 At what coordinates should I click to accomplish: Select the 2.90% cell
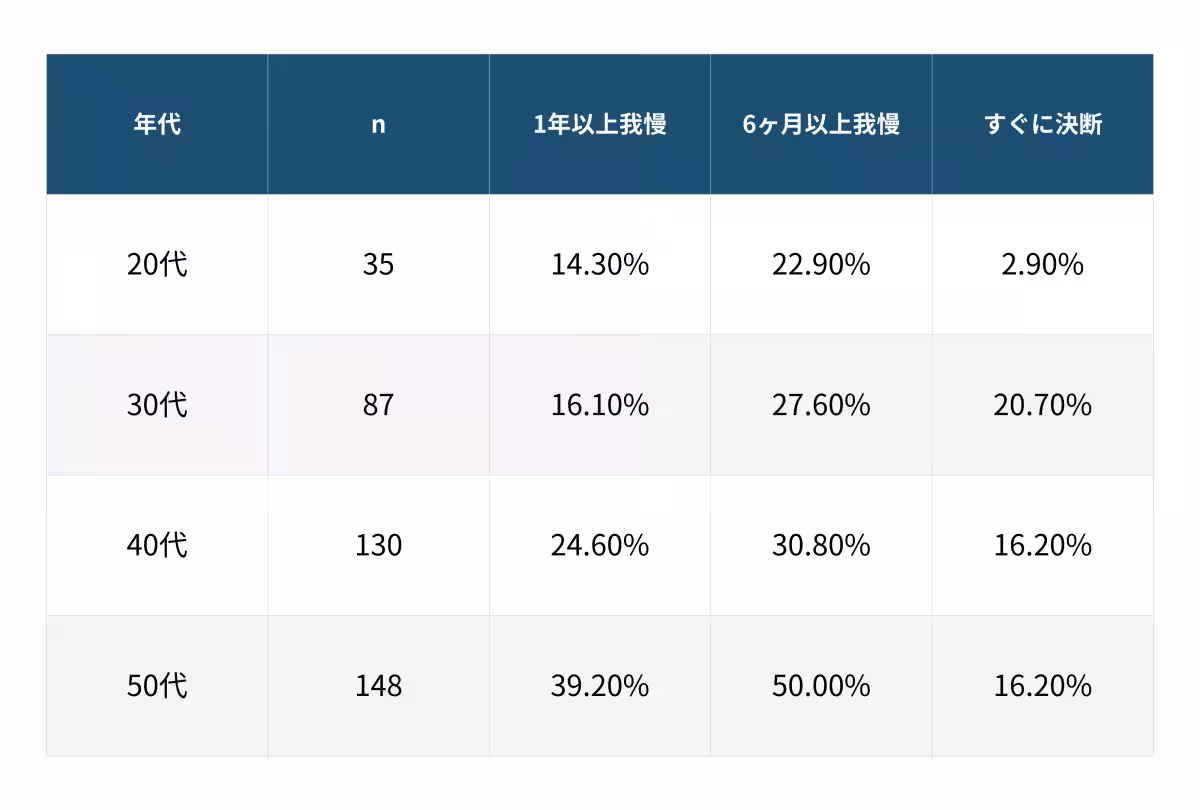click(x=1042, y=265)
